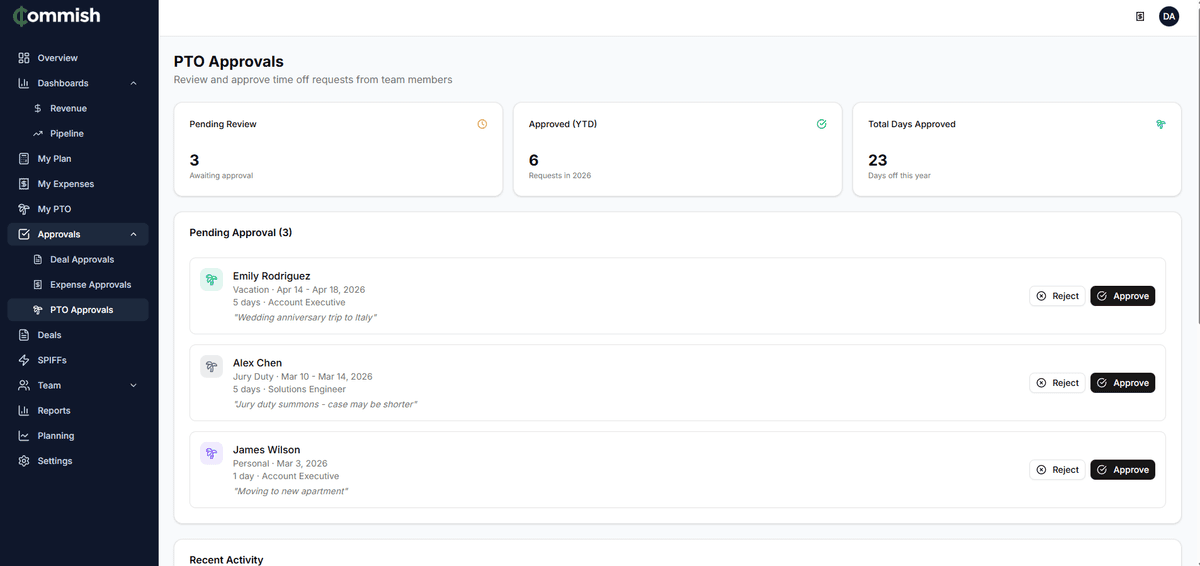Viewport: 1200px width, 566px height.
Task: Expand the Team section chevron
Action: pos(134,385)
